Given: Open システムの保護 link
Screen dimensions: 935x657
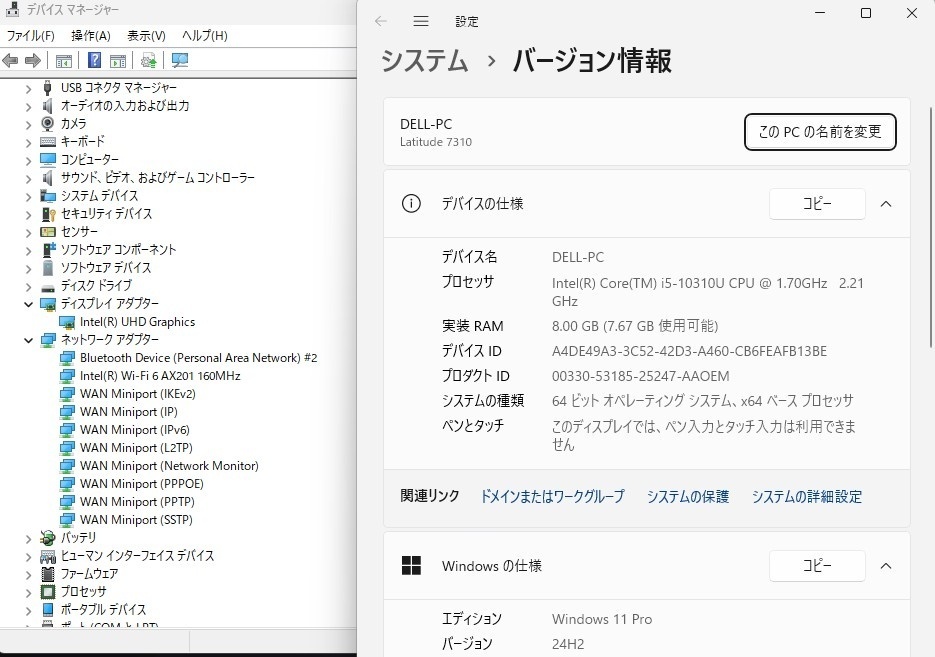Looking at the screenshot, I should click(688, 496).
